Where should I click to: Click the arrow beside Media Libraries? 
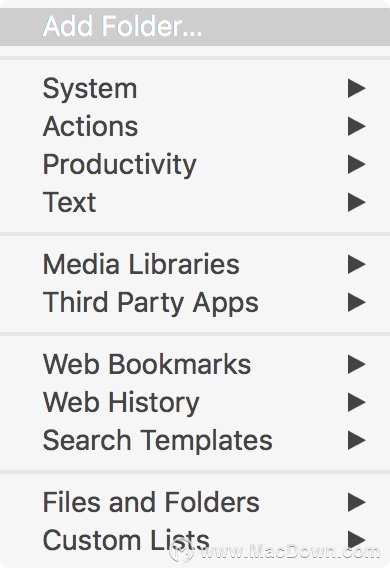357,264
